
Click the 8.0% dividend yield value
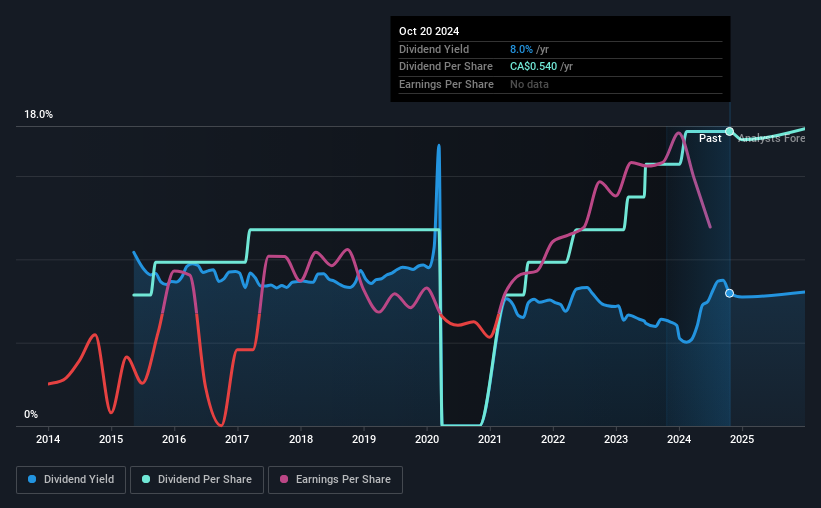pyautogui.click(x=521, y=49)
